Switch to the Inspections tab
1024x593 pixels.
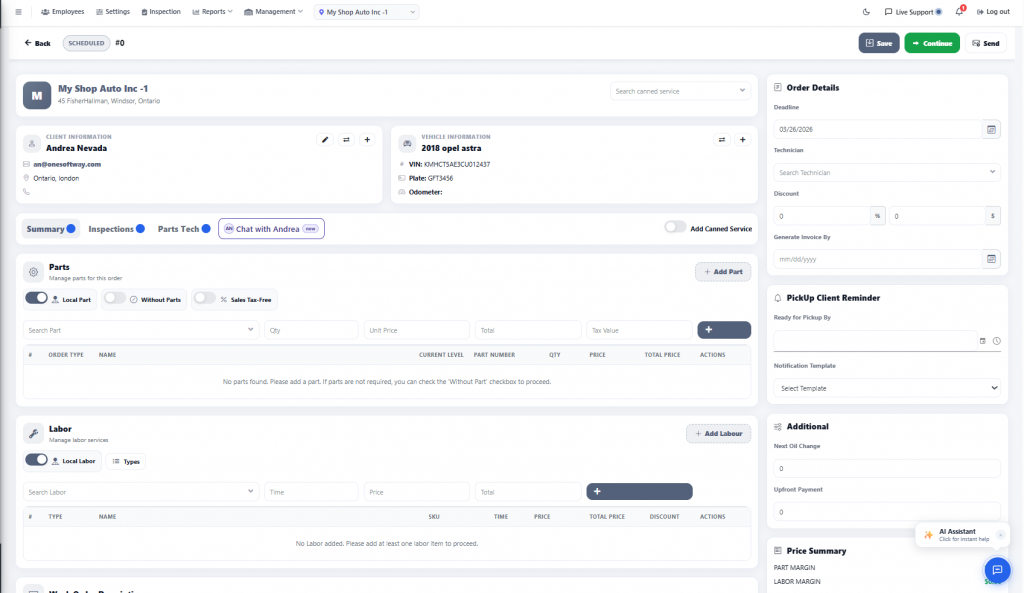point(111,229)
